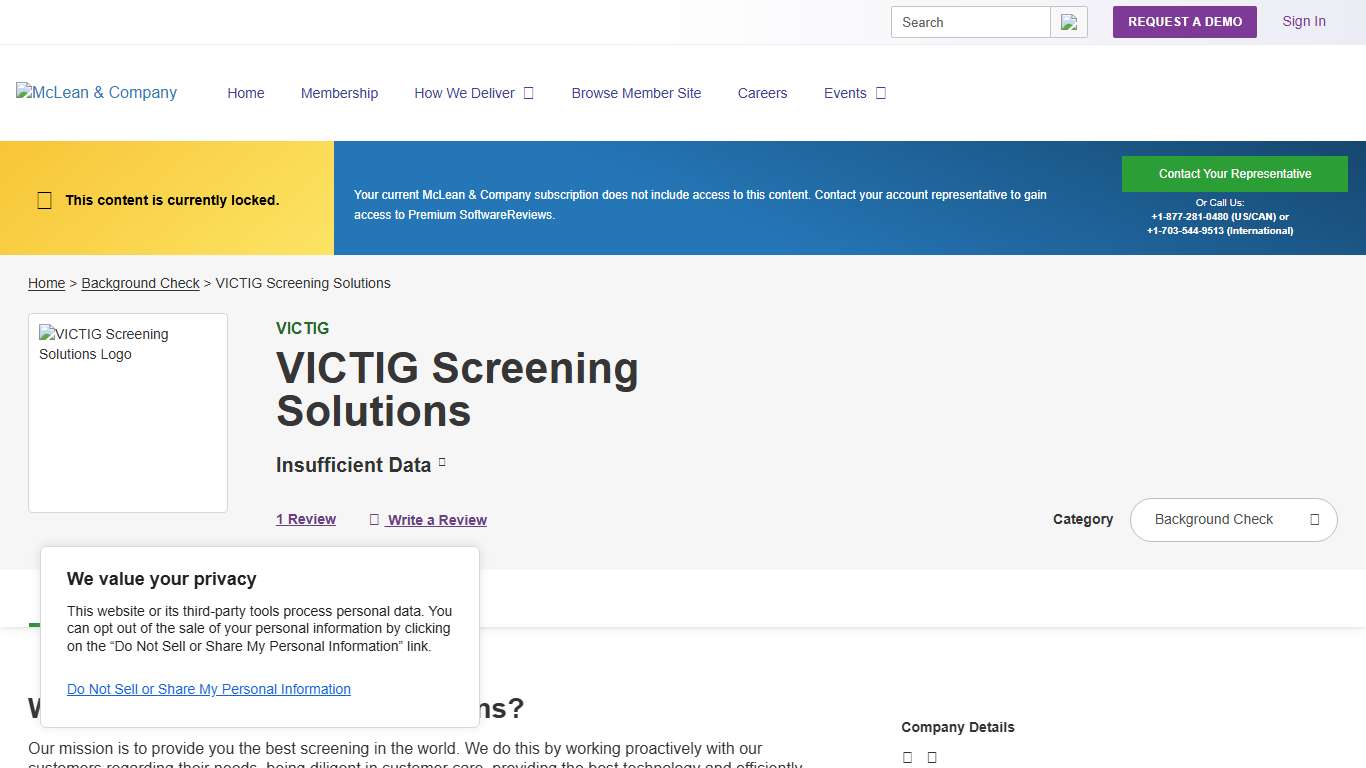This screenshot has width=1366, height=768.
Task: Click the Sign In link
Action: point(1303,21)
